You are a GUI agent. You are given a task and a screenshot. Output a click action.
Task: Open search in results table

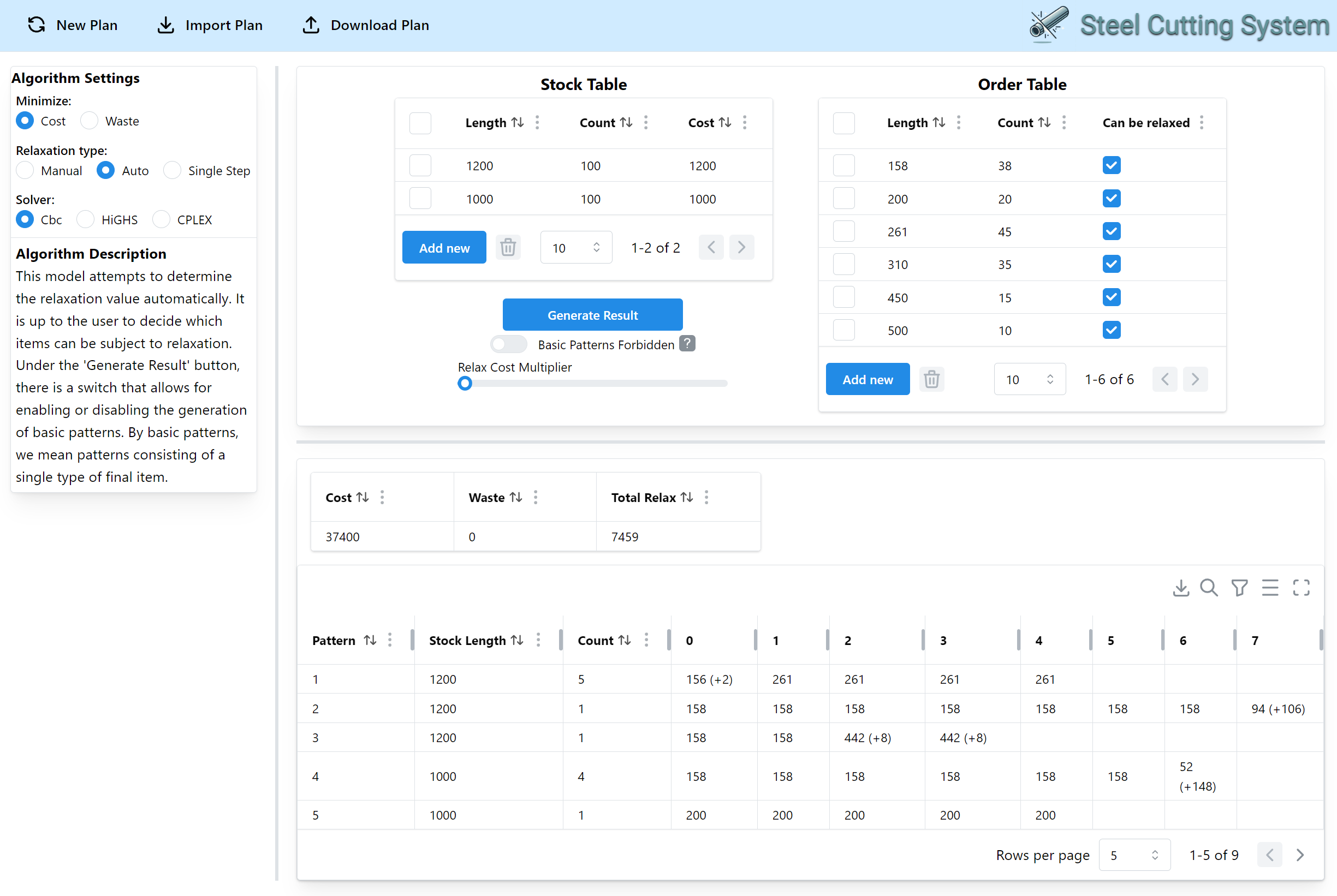pos(1208,588)
